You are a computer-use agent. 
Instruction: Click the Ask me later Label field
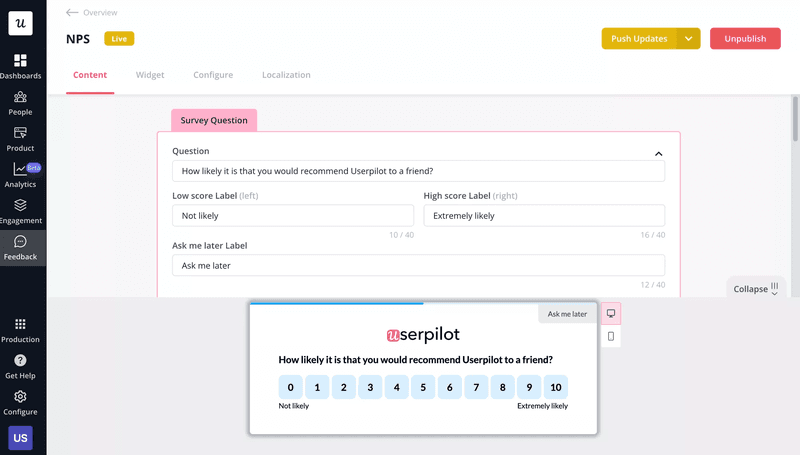pos(418,265)
